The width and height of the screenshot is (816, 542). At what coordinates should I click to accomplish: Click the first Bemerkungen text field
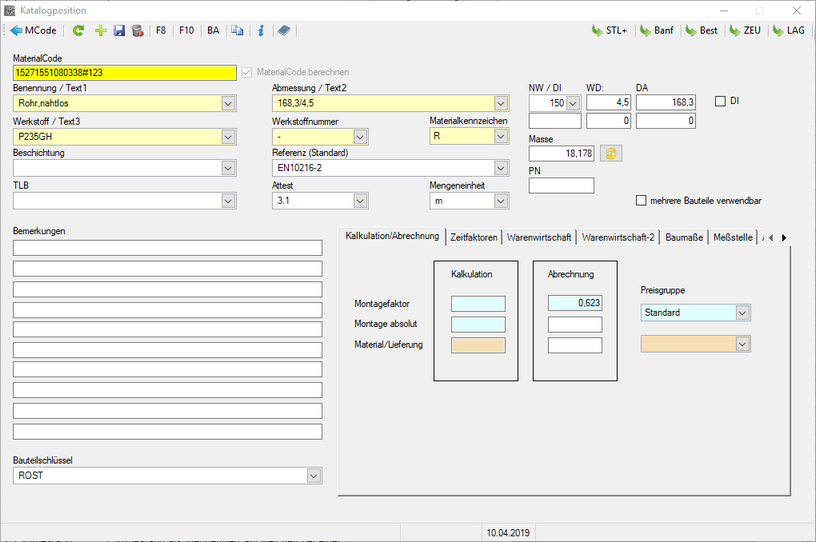[x=167, y=248]
